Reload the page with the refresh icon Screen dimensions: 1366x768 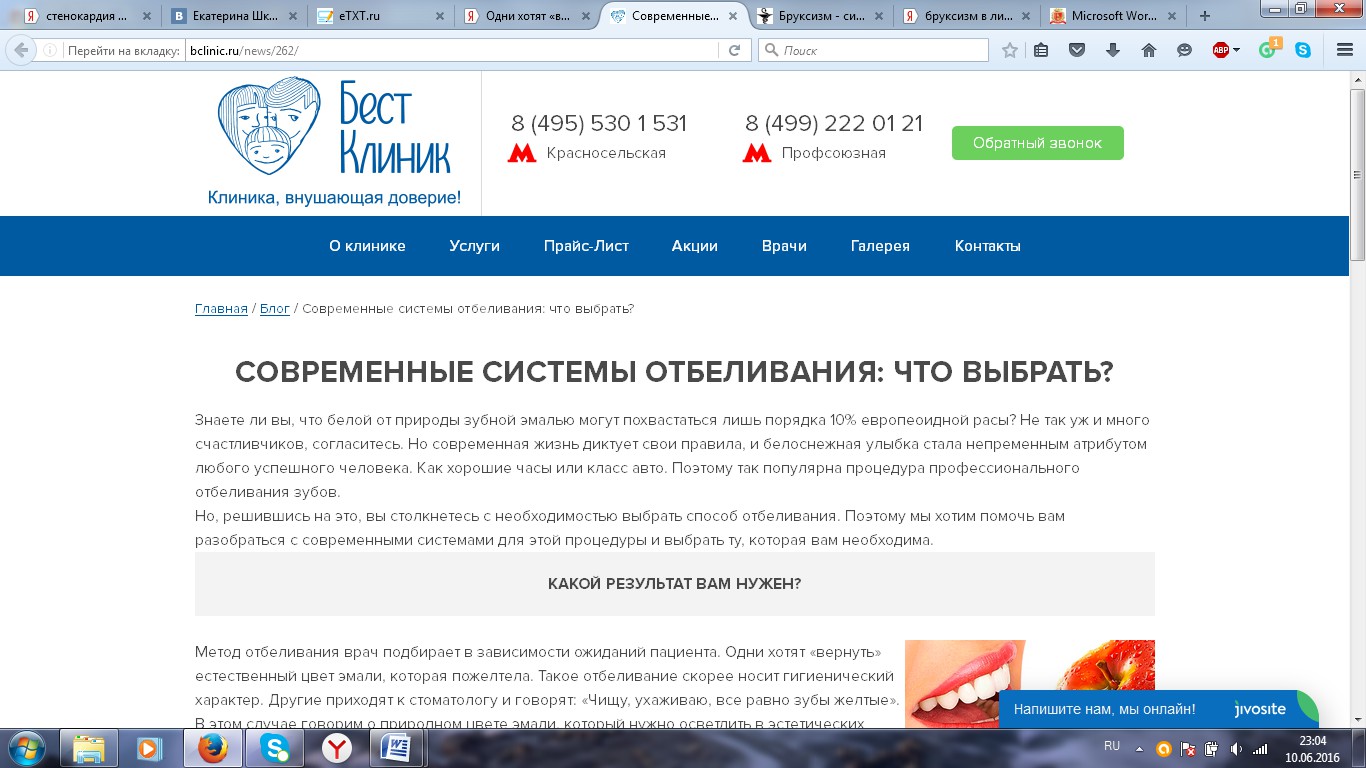point(734,50)
